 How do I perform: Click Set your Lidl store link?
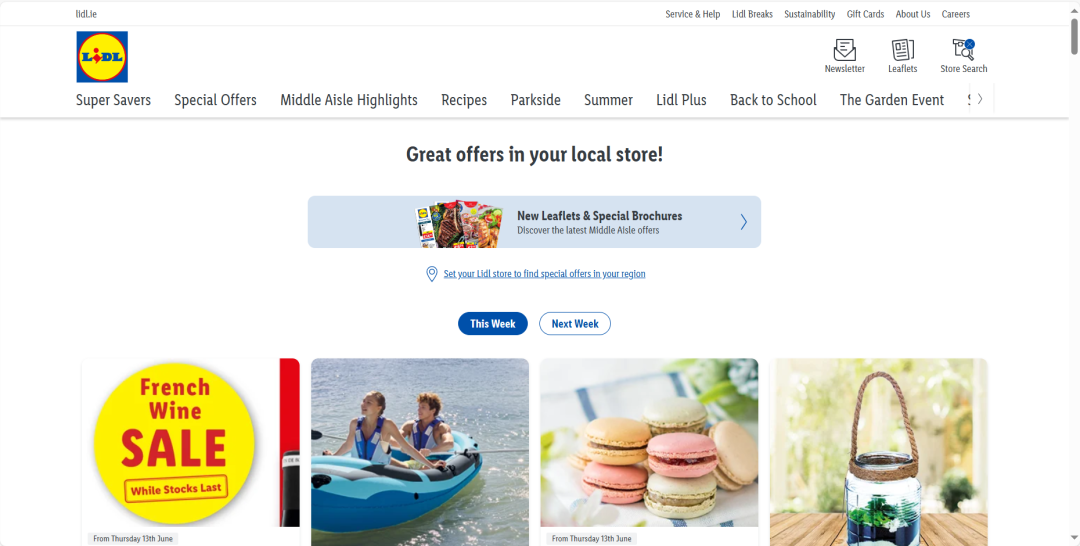point(544,274)
